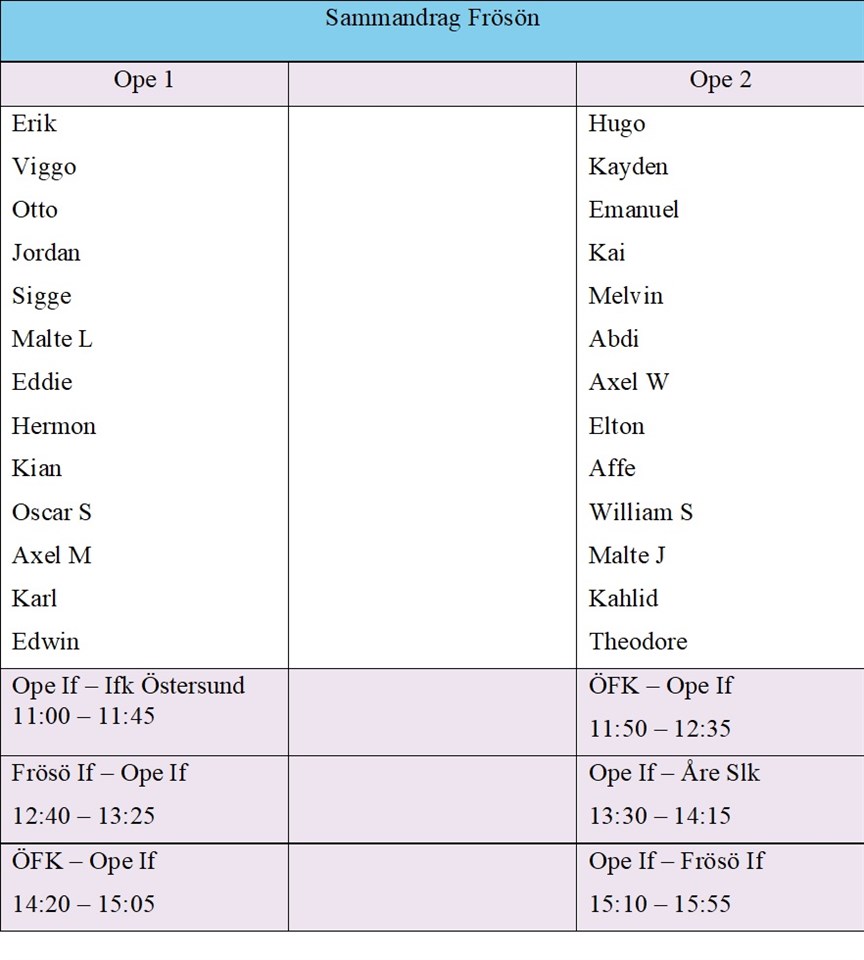
Task: Select William S in the Ope 2 list
Action: (x=641, y=512)
